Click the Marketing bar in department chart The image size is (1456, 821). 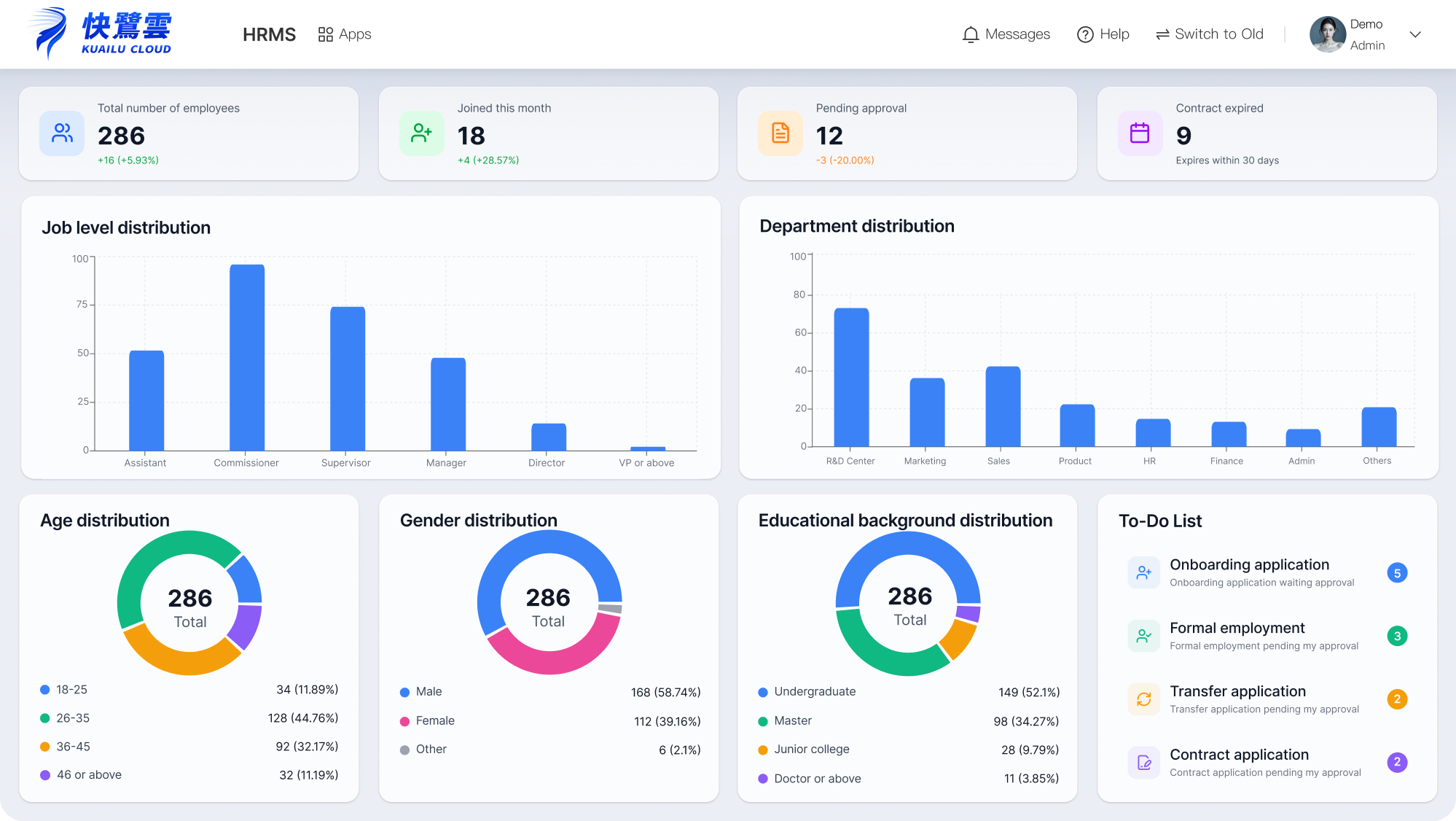coord(927,412)
